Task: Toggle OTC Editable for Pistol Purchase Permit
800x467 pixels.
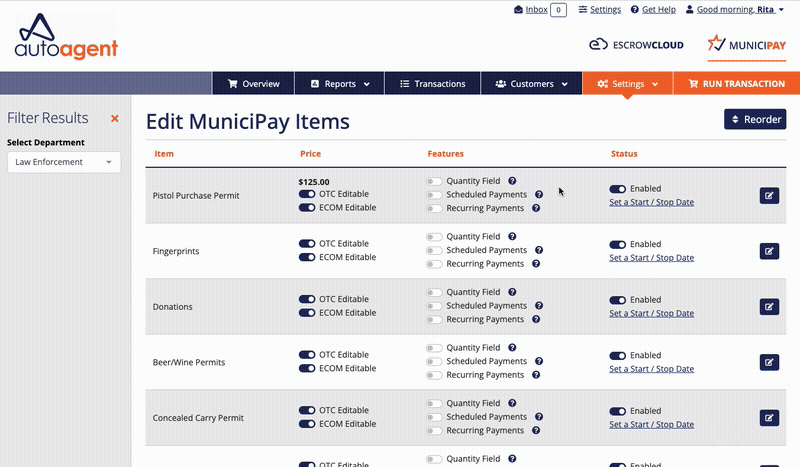Action: pyautogui.click(x=307, y=194)
